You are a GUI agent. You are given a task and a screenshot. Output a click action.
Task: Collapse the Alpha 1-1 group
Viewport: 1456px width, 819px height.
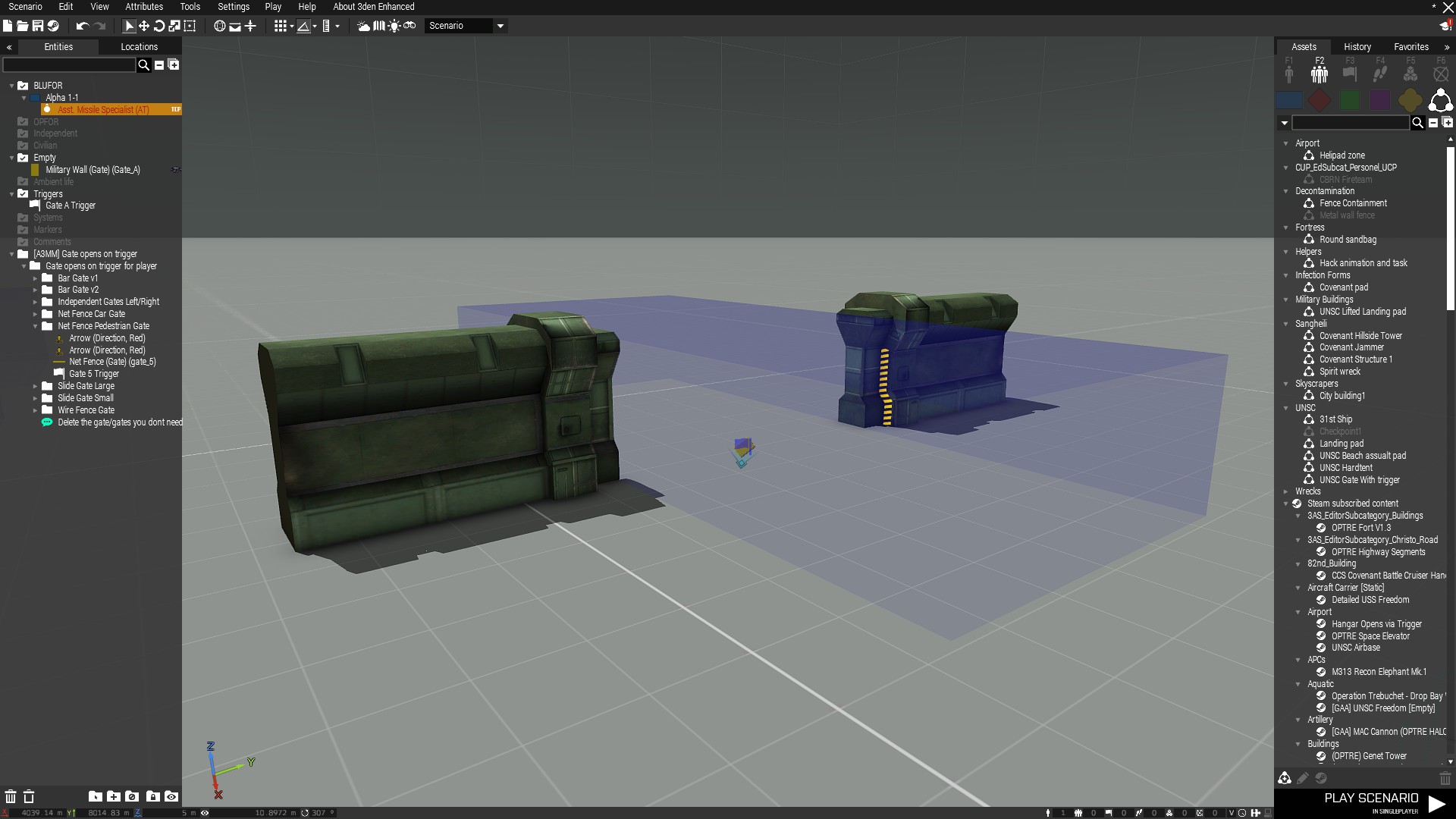coord(24,98)
